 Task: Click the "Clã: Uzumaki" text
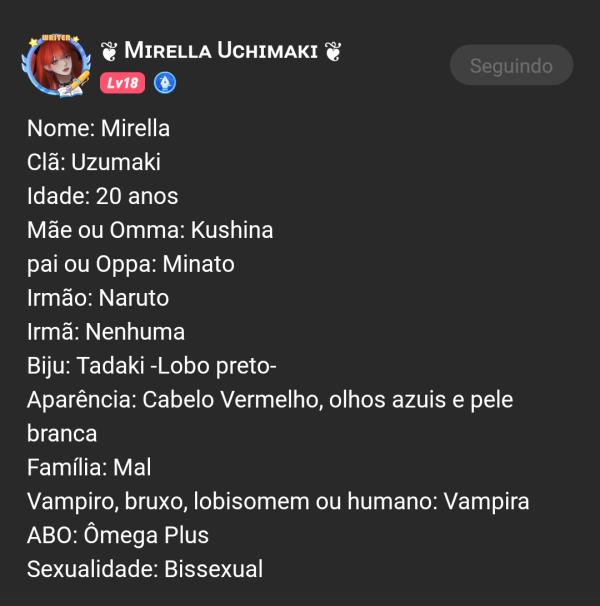94,162
